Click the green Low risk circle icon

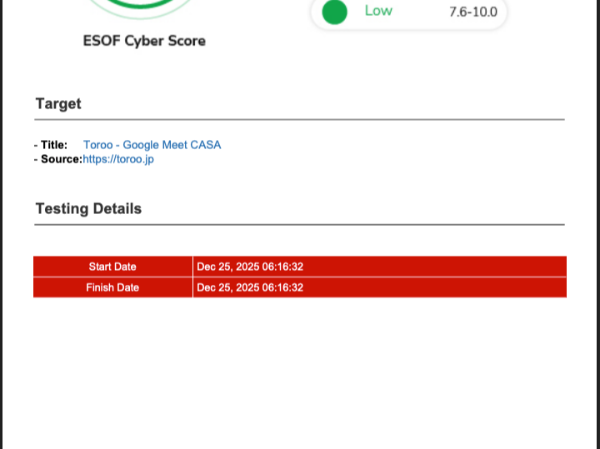click(x=335, y=12)
